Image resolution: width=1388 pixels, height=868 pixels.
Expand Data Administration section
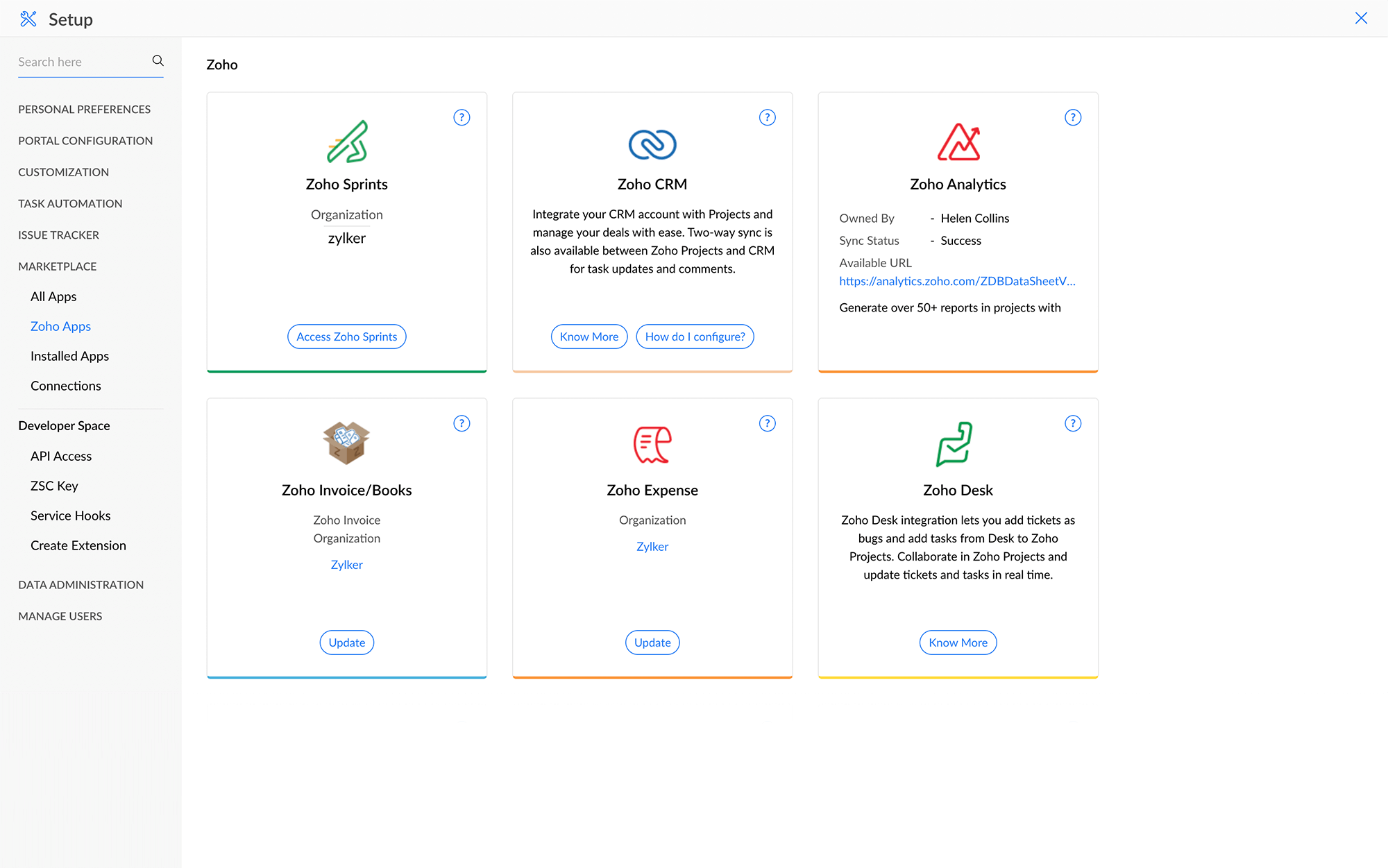(81, 585)
